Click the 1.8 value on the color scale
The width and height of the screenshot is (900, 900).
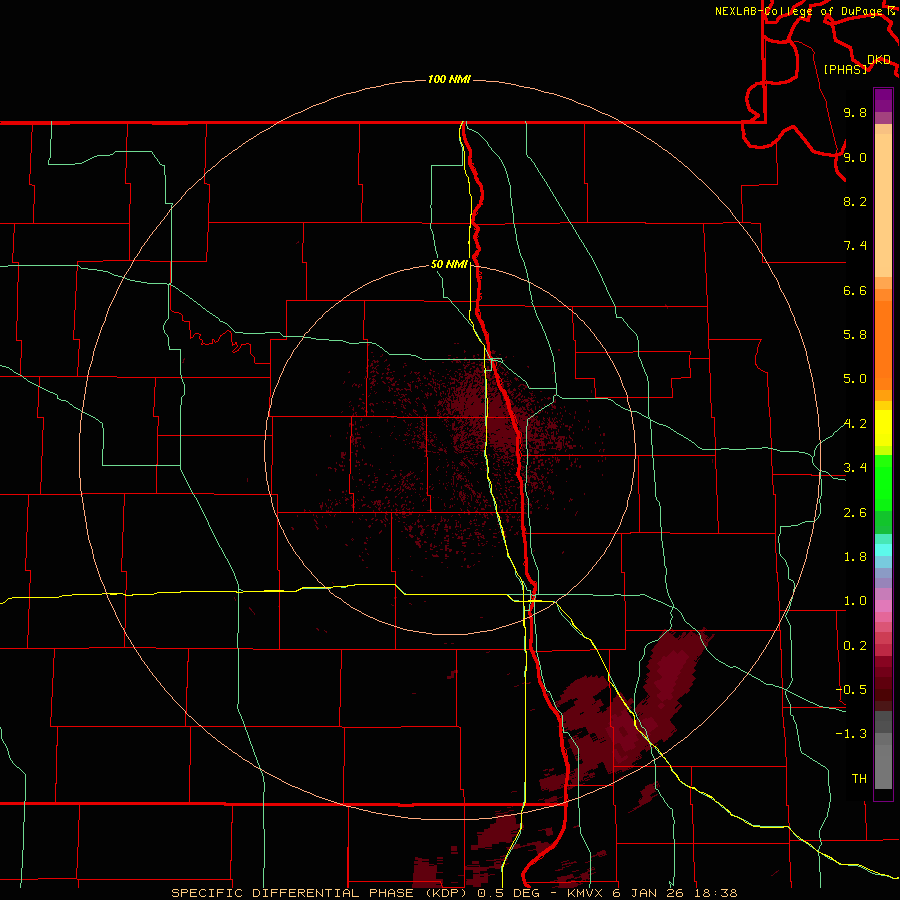(x=855, y=557)
